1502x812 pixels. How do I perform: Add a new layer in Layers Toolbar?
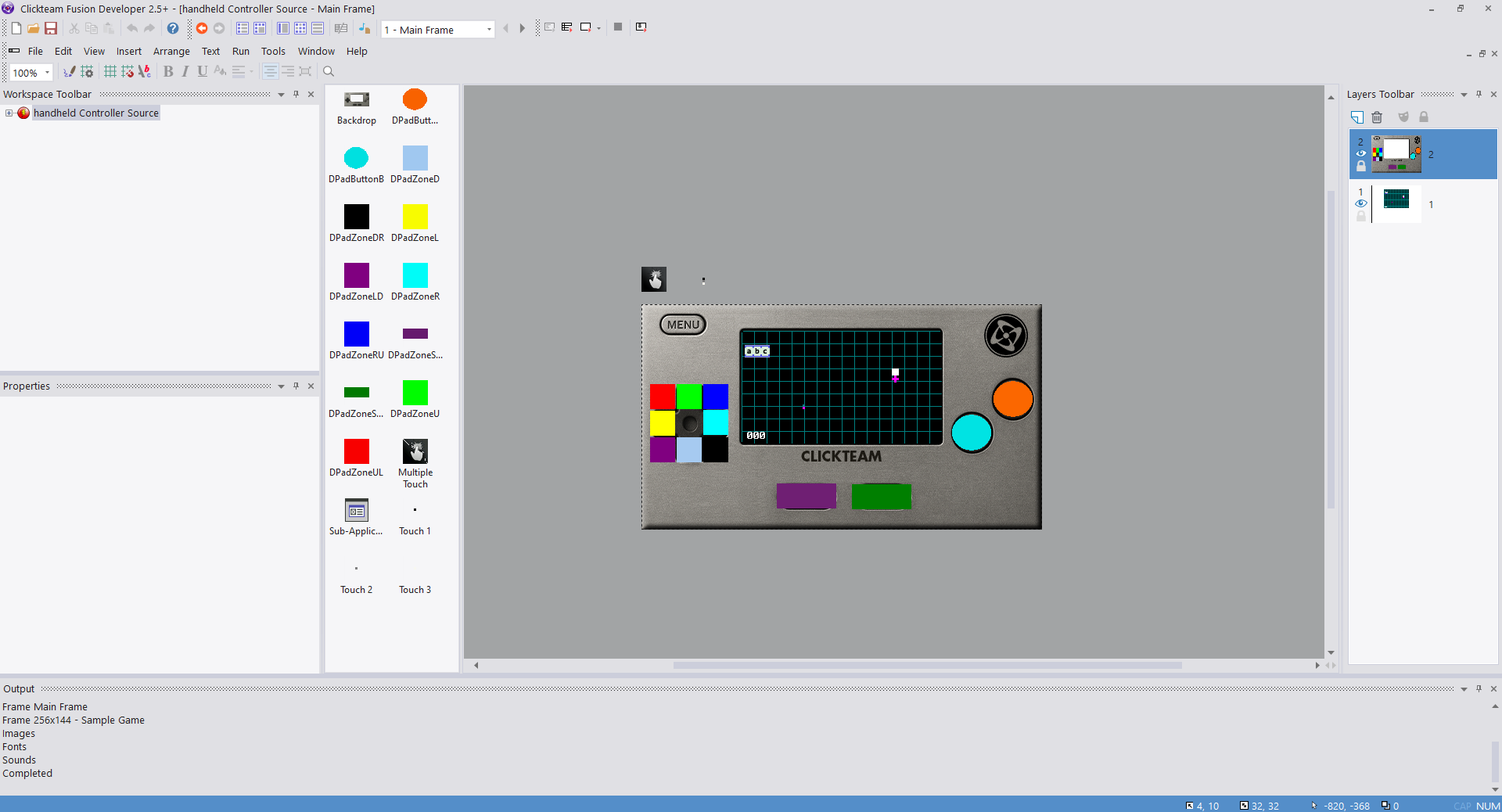tap(1357, 117)
